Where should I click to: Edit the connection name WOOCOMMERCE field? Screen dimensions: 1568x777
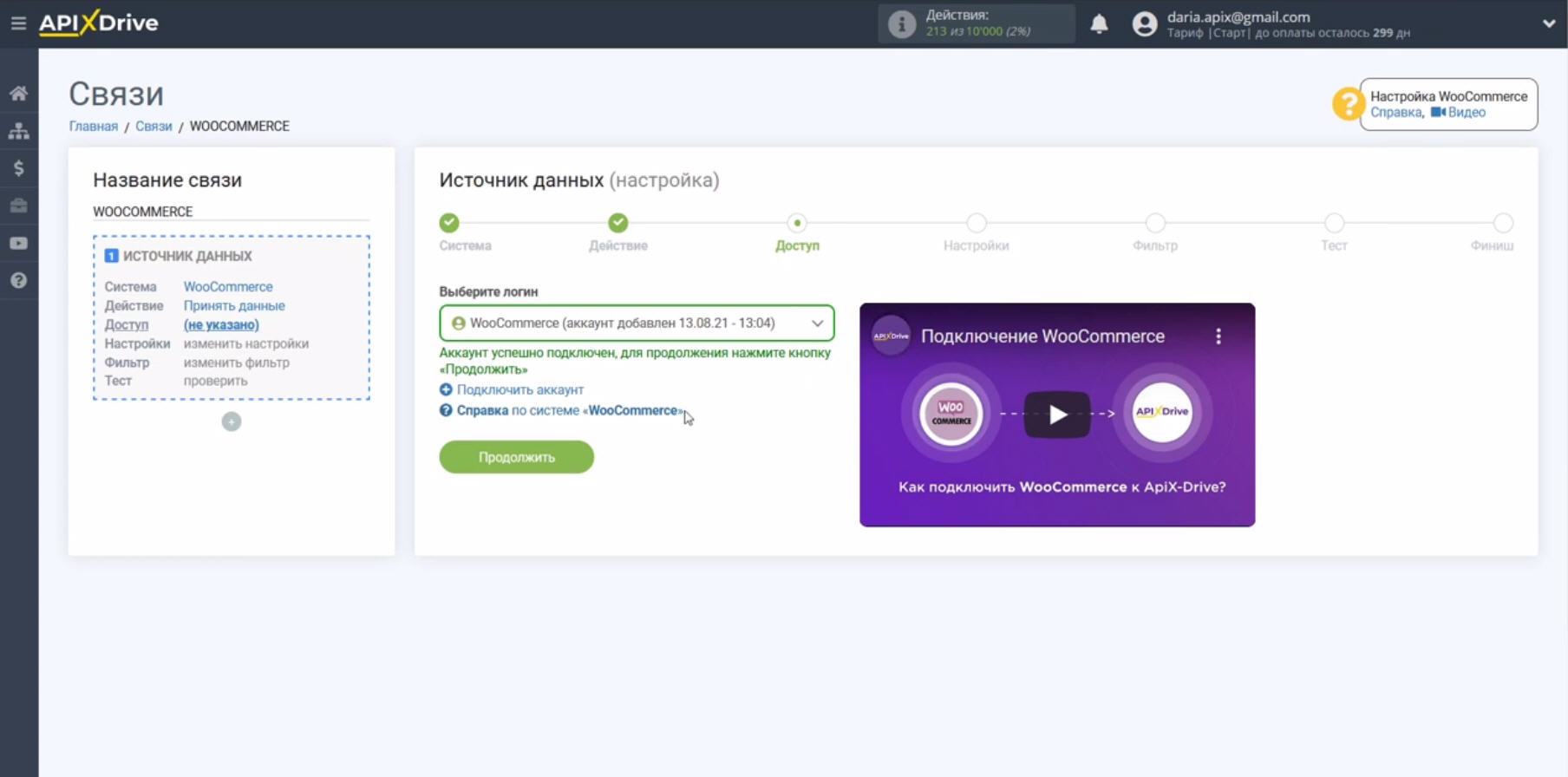(231, 212)
